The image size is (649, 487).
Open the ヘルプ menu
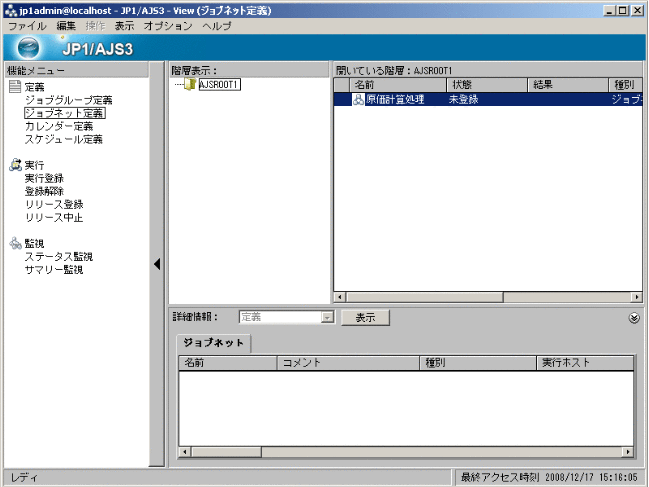click(x=217, y=26)
